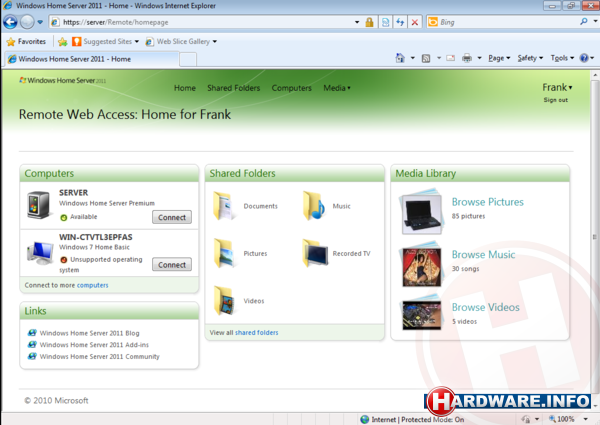Viewport: 600px width, 425px height.
Task: Click the Browse Pictures thumbnail
Action: click(421, 208)
